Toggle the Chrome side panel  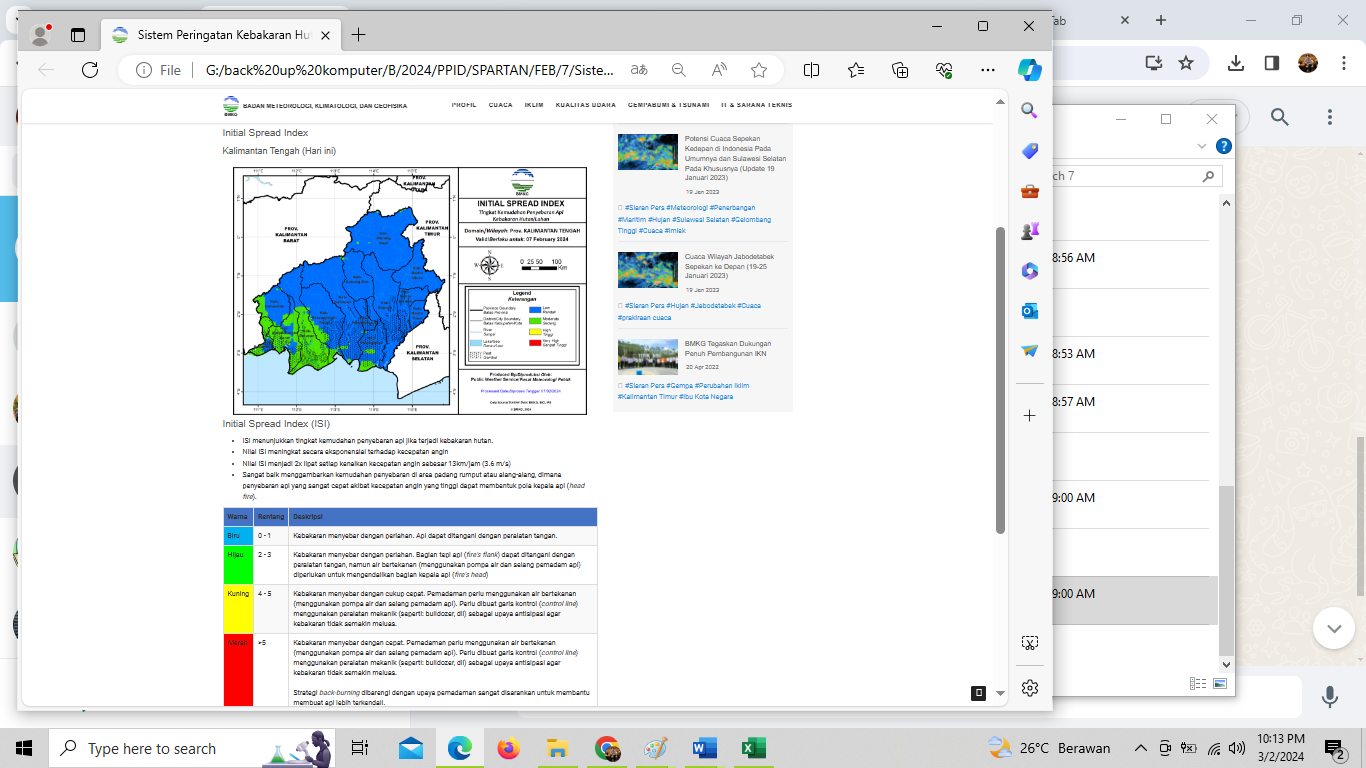1272,62
